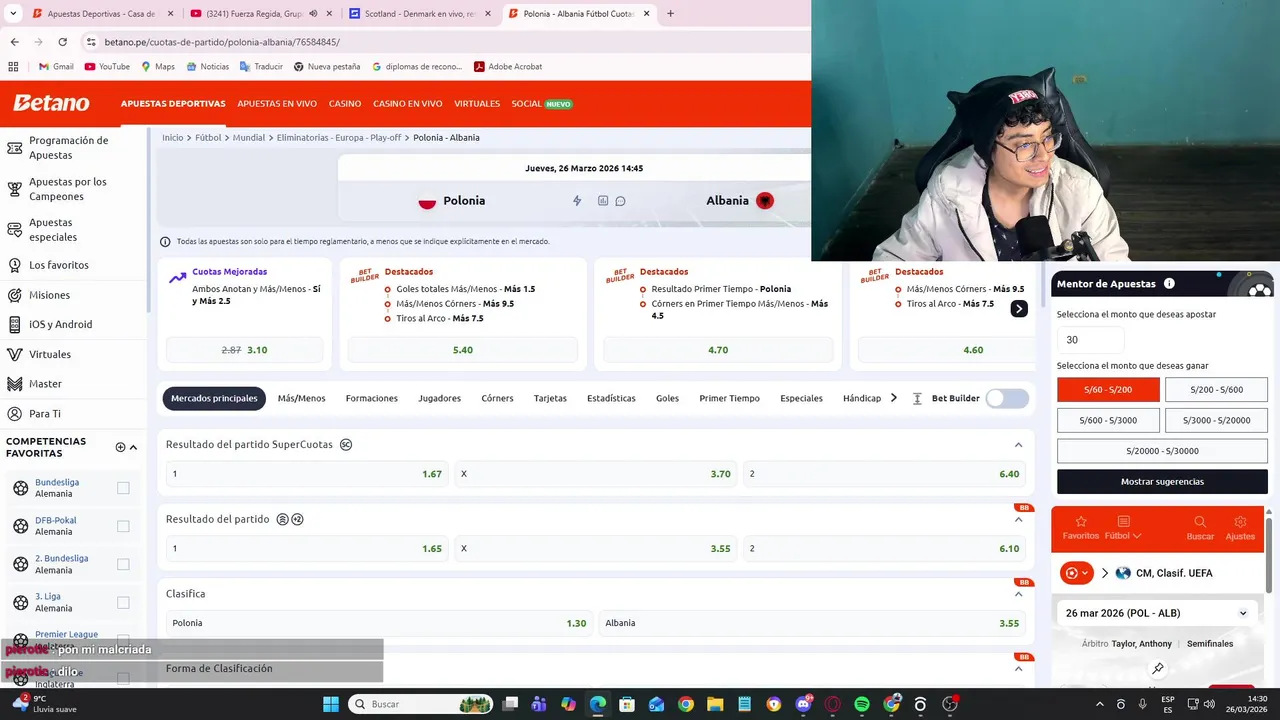
Task: Select the draw X odds 3.55
Action: coord(595,548)
